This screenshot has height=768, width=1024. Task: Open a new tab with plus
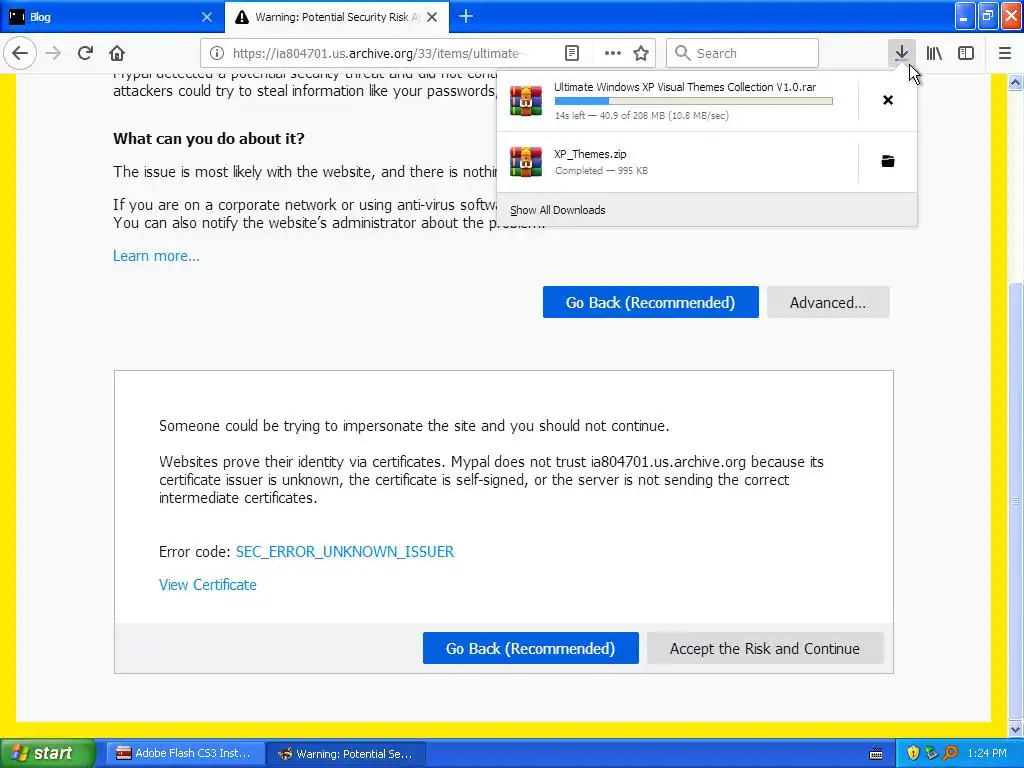click(x=466, y=16)
